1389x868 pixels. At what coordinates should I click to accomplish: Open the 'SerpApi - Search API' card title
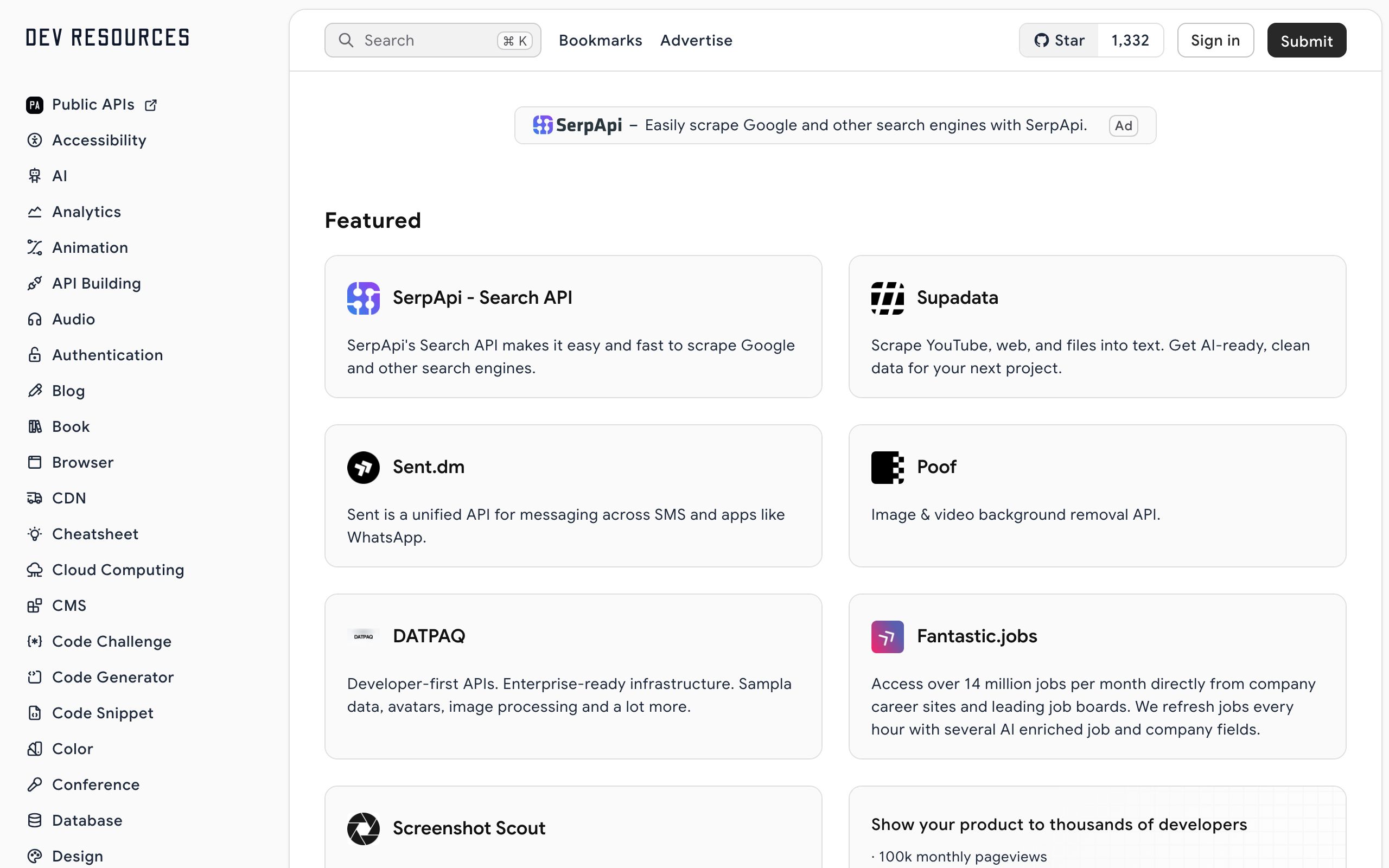coord(482,297)
